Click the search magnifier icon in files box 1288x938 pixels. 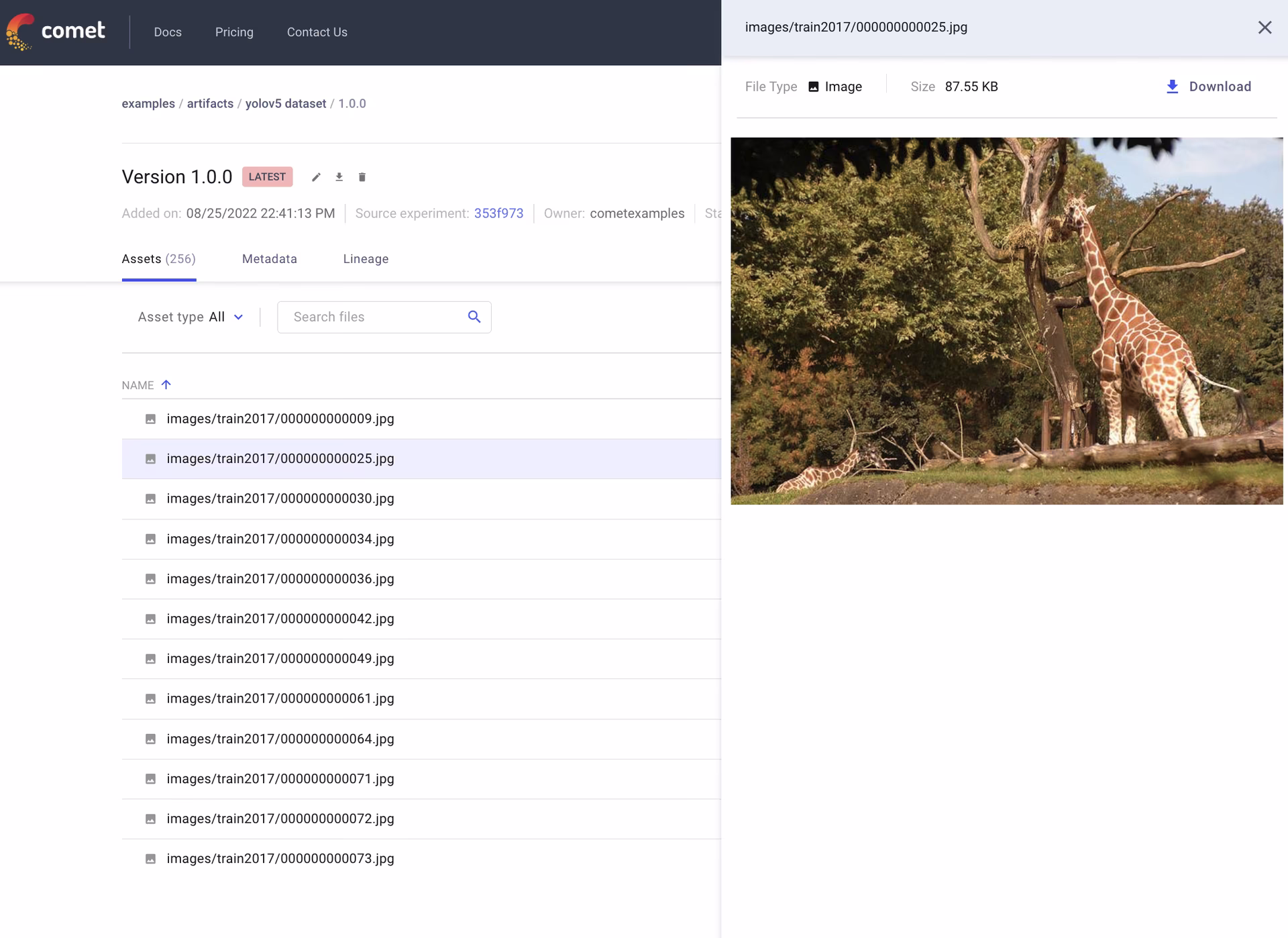[474, 317]
